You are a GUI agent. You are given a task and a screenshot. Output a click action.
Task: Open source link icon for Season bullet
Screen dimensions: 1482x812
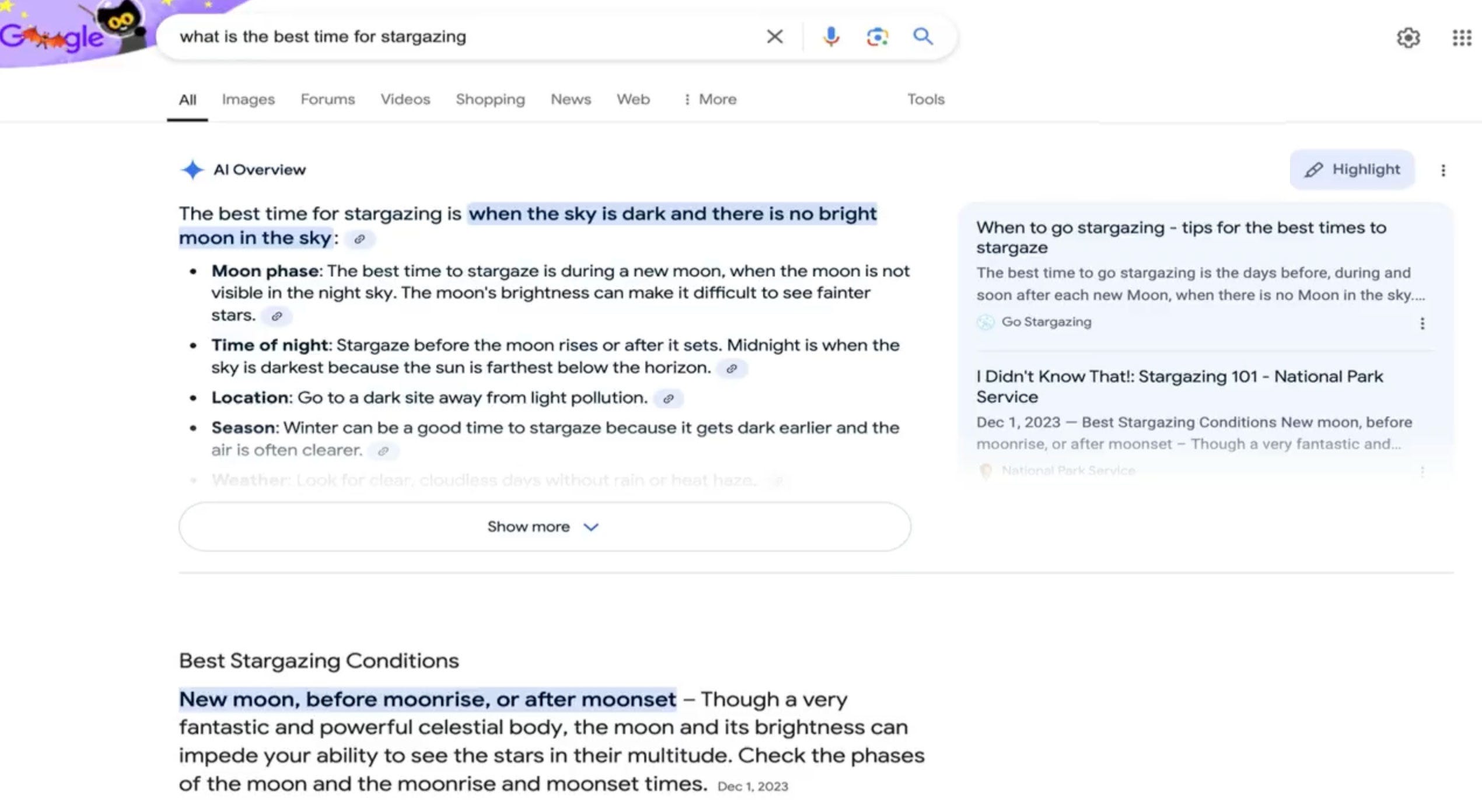(383, 451)
